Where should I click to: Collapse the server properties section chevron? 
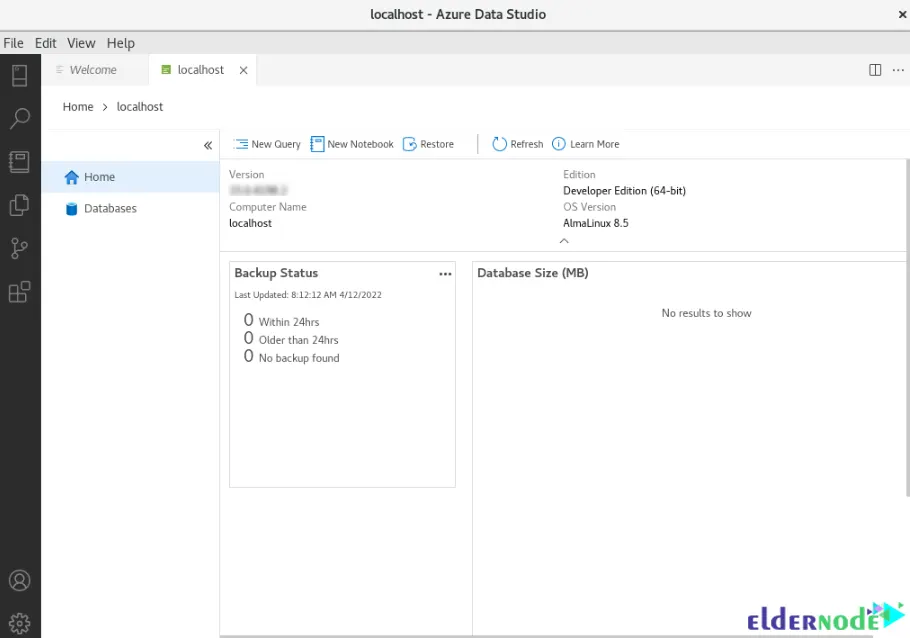click(564, 241)
